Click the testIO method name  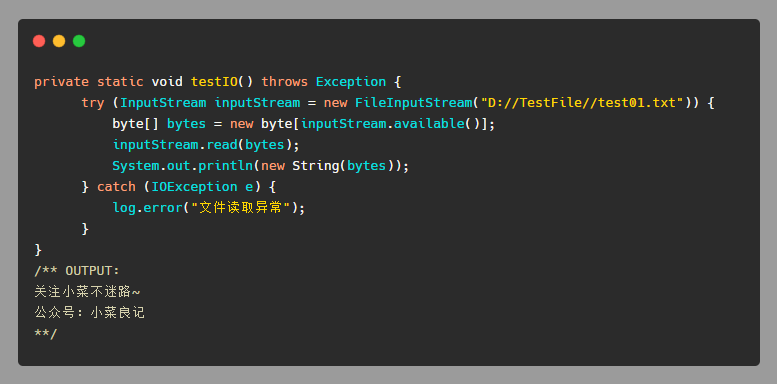pyautogui.click(x=215, y=82)
